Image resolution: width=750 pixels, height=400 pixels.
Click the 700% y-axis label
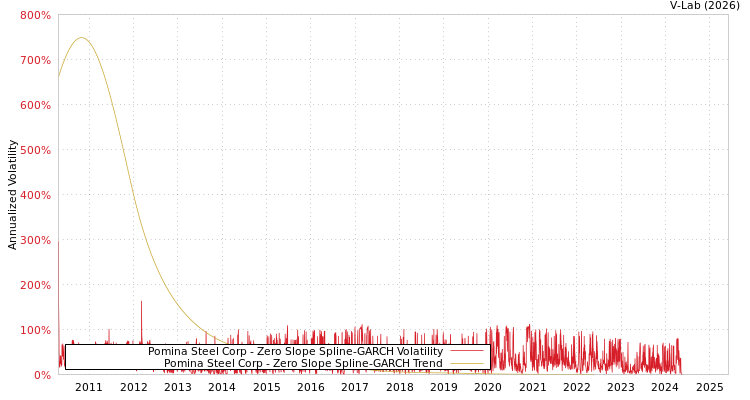(x=35, y=60)
